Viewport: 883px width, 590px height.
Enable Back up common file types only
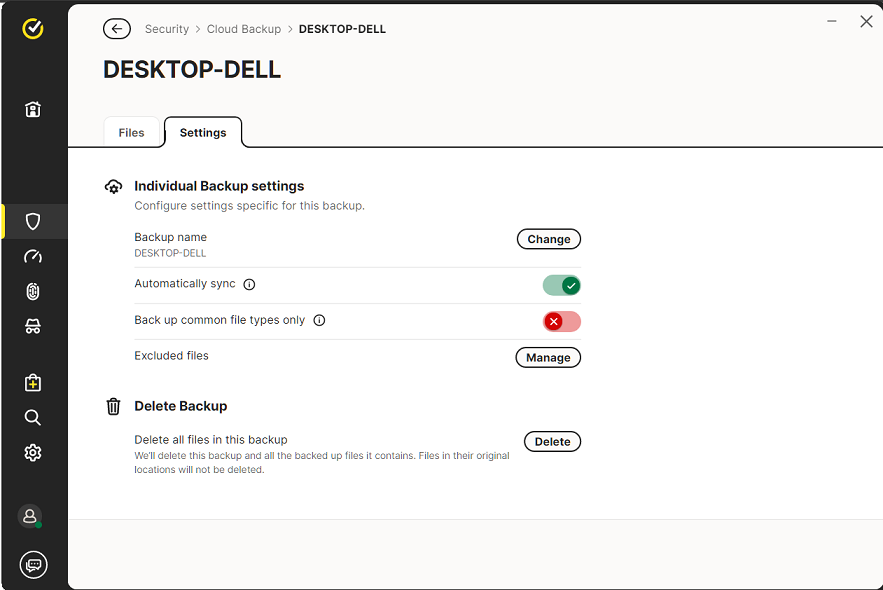[561, 321]
